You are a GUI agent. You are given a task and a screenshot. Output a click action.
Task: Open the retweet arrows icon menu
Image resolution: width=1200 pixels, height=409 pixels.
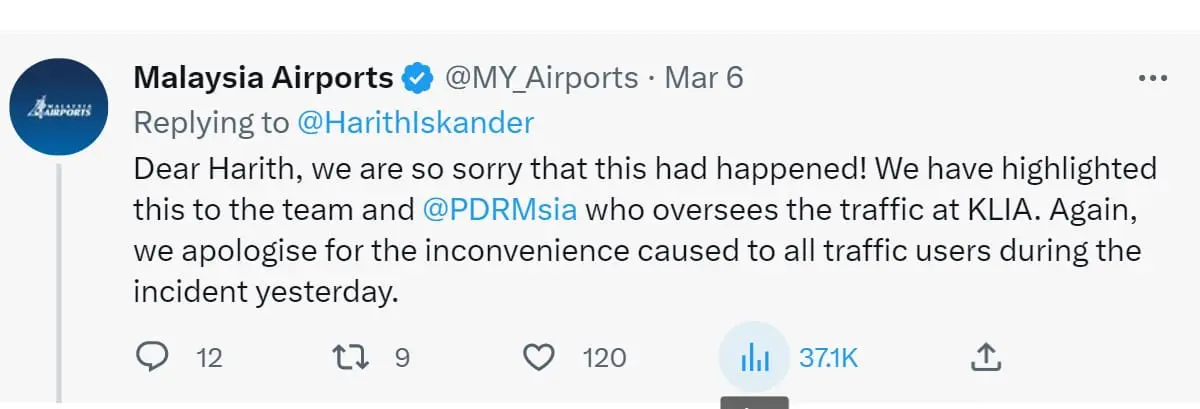point(350,357)
